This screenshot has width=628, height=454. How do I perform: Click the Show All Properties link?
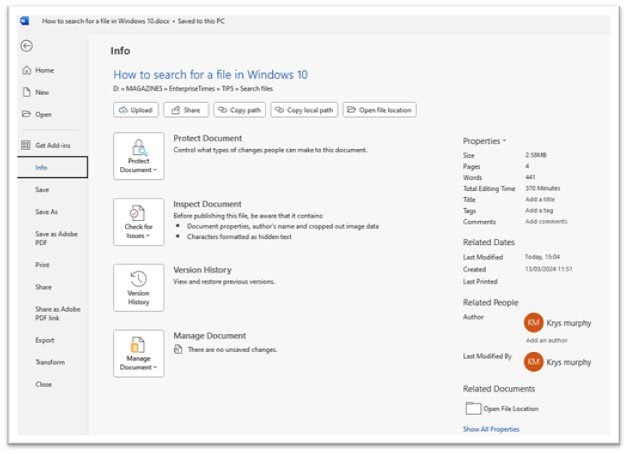point(491,429)
